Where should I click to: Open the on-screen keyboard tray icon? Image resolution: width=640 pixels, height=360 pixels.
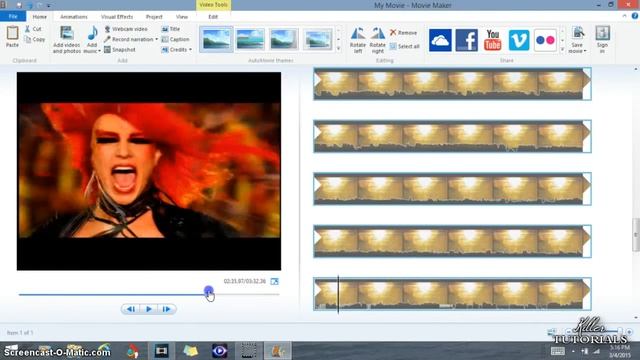pos(558,351)
